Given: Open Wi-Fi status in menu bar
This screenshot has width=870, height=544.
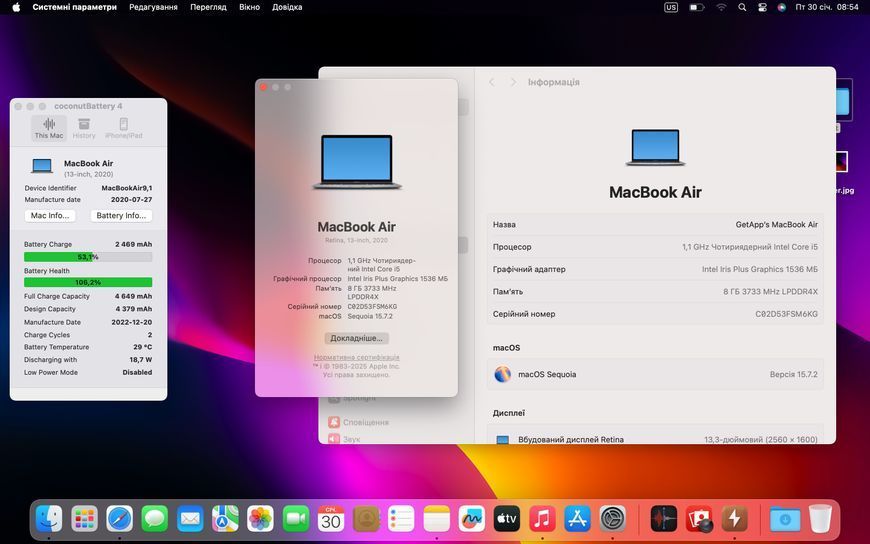Looking at the screenshot, I should click(721, 7).
